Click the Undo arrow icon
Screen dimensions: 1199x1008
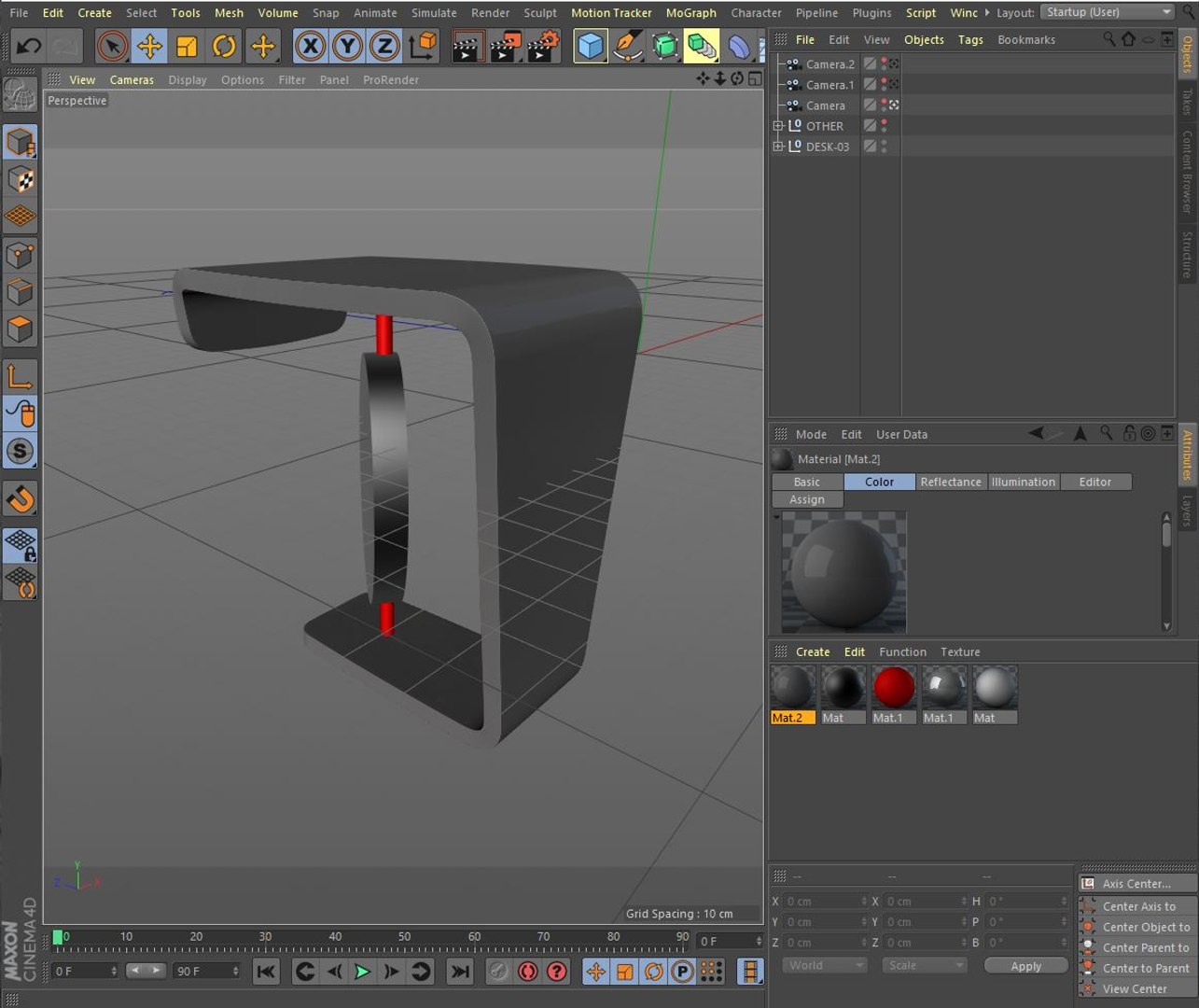[28, 46]
